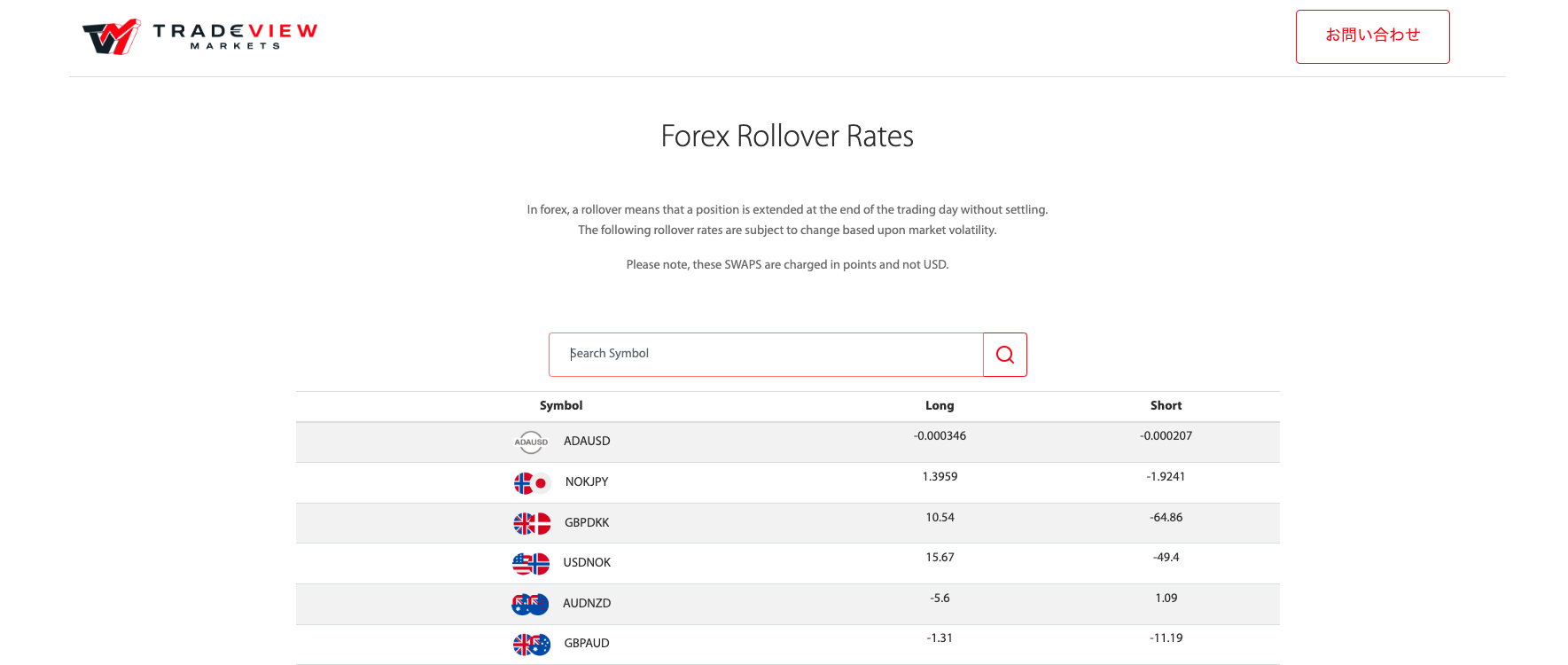Click GBPAUD short value -11.19
The image size is (1568, 665).
(x=1166, y=638)
